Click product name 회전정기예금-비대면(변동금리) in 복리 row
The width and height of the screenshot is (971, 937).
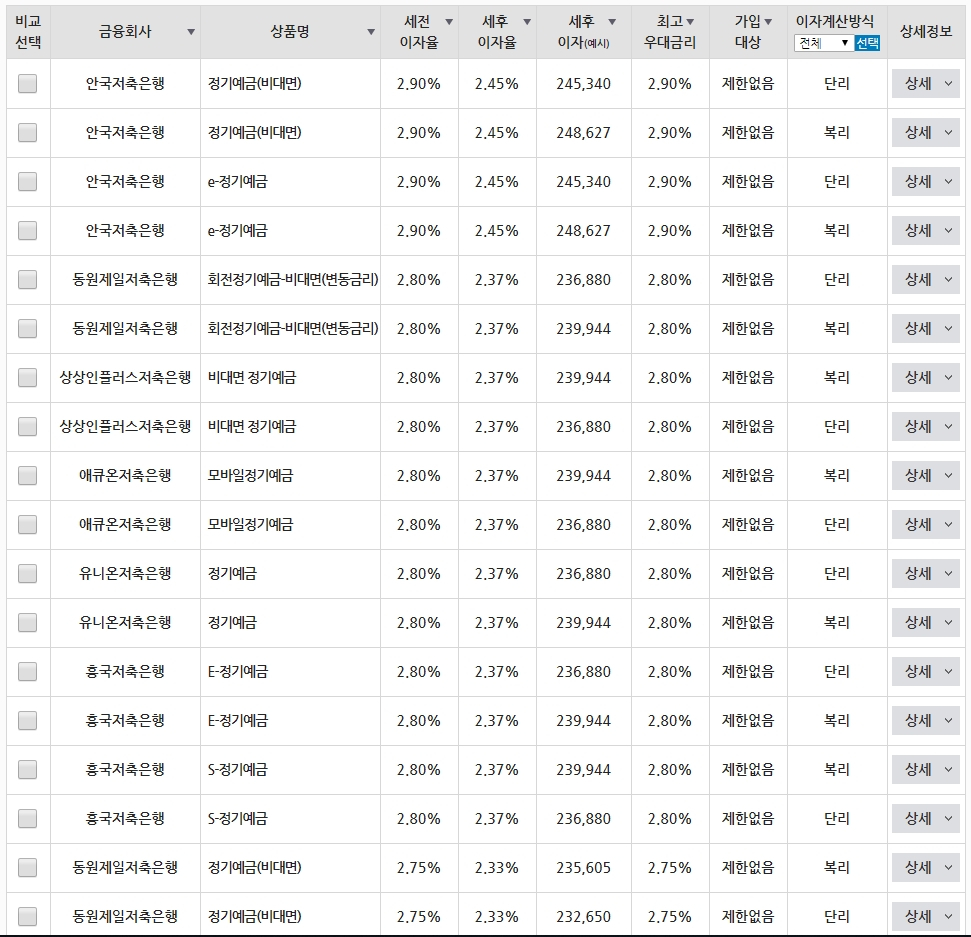click(x=293, y=328)
